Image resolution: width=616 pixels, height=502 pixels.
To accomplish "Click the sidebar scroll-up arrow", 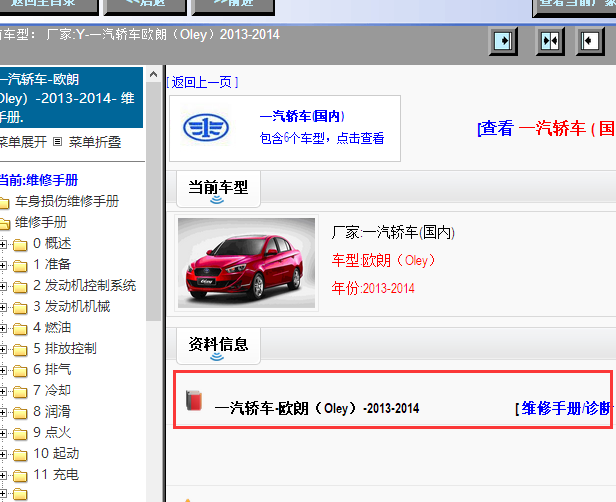I will 154,74.
